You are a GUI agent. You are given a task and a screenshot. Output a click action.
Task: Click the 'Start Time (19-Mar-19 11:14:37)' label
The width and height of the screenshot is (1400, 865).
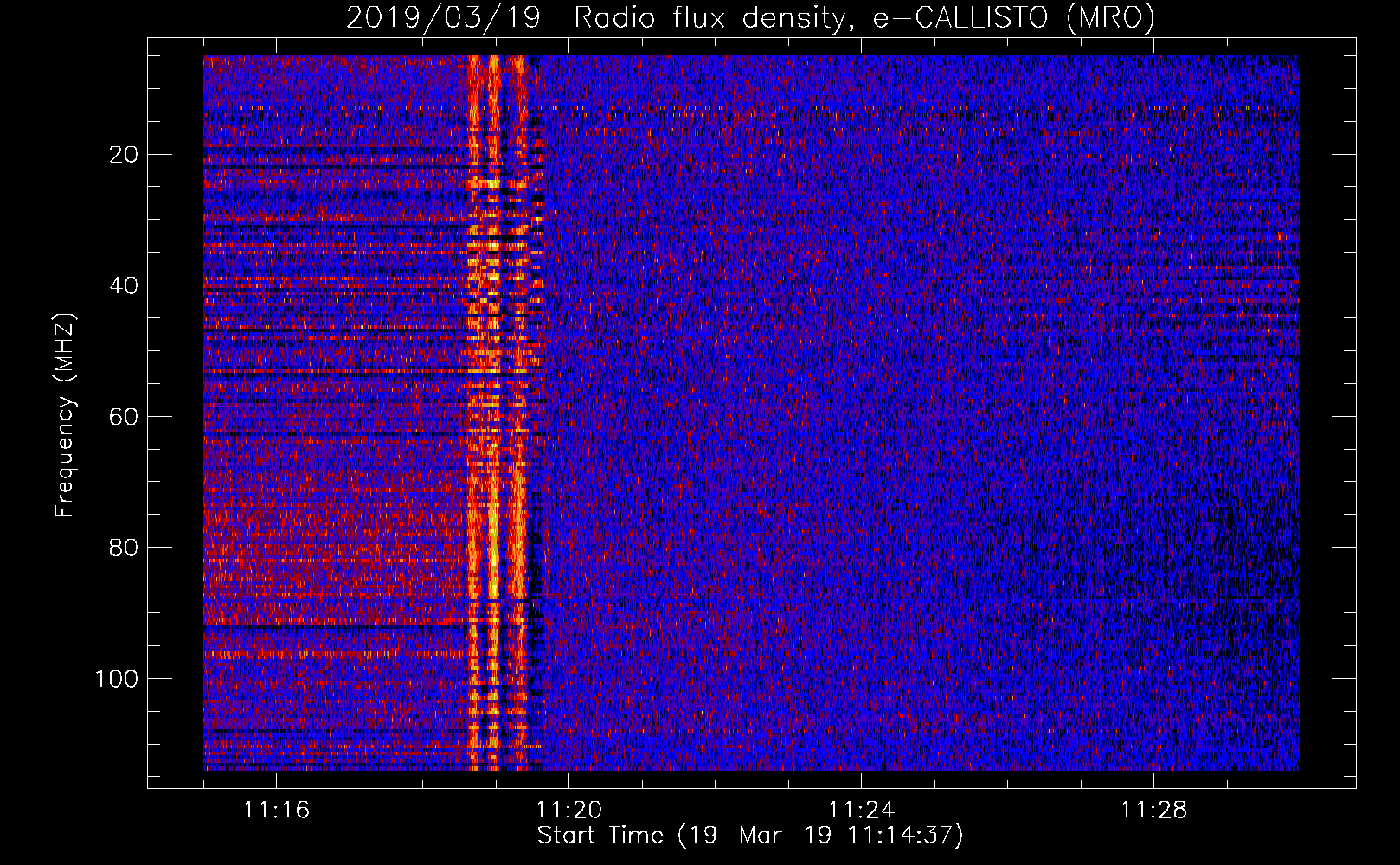tap(750, 836)
